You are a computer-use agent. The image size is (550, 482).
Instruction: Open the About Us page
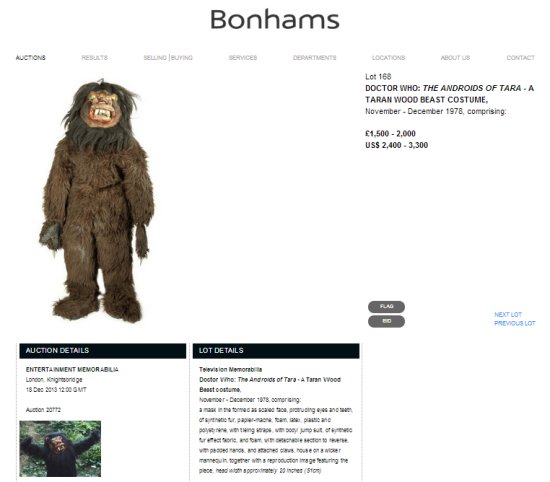coord(455,58)
